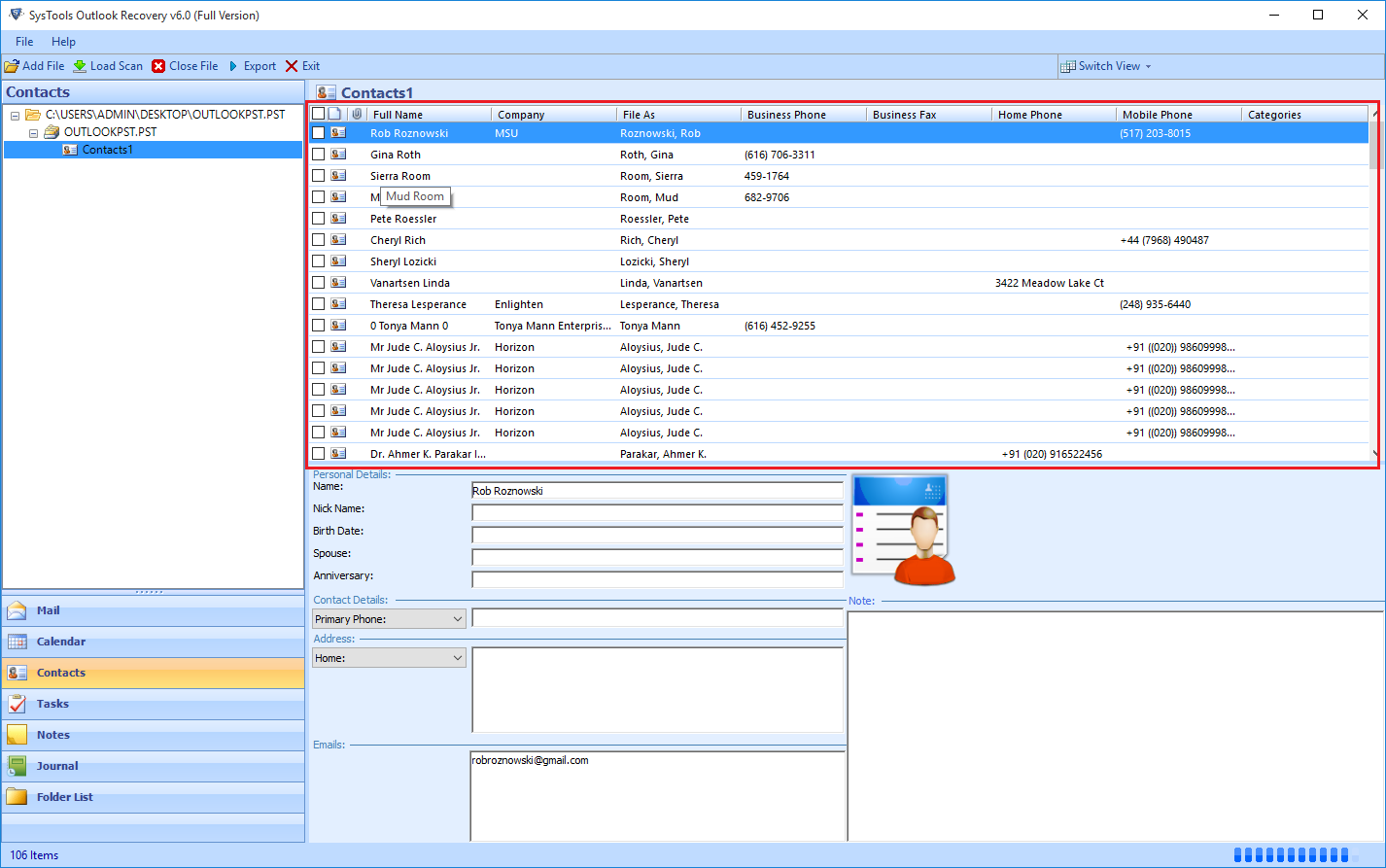Sort by the Company column header

(x=554, y=114)
